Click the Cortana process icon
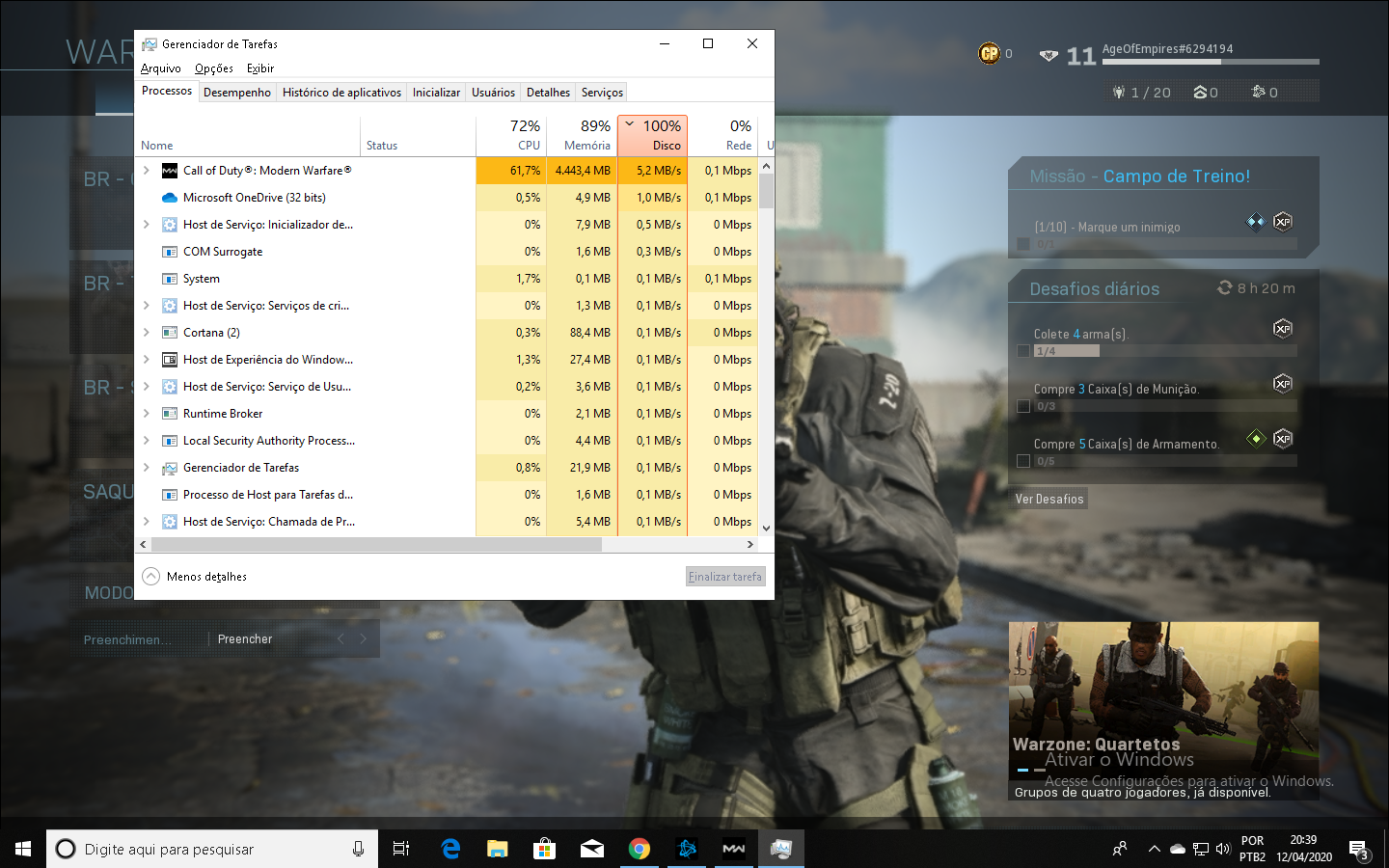1389x868 pixels. coord(170,333)
